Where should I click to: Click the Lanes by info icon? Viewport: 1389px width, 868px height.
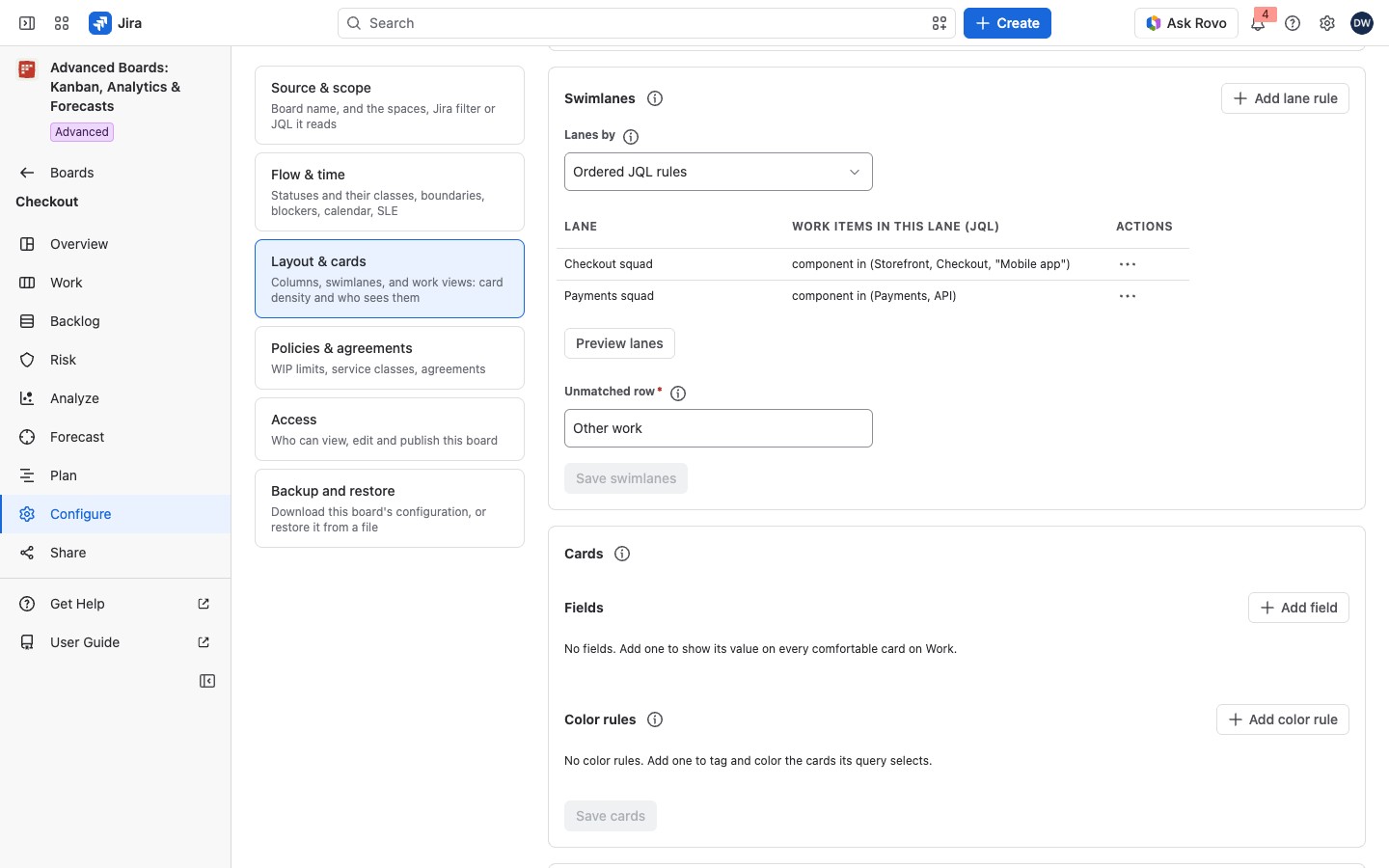tap(631, 137)
